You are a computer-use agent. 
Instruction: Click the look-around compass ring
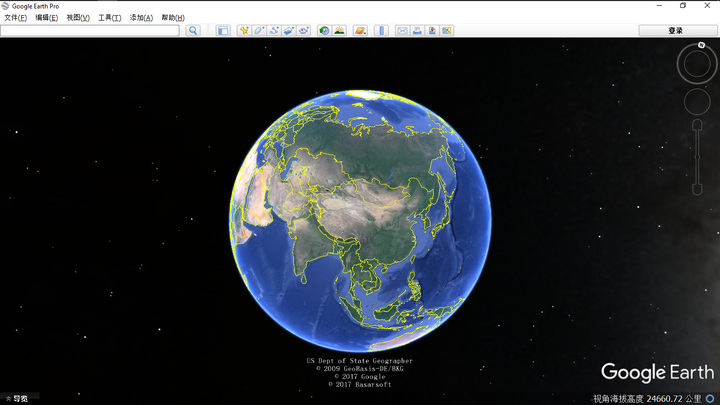pos(697,64)
